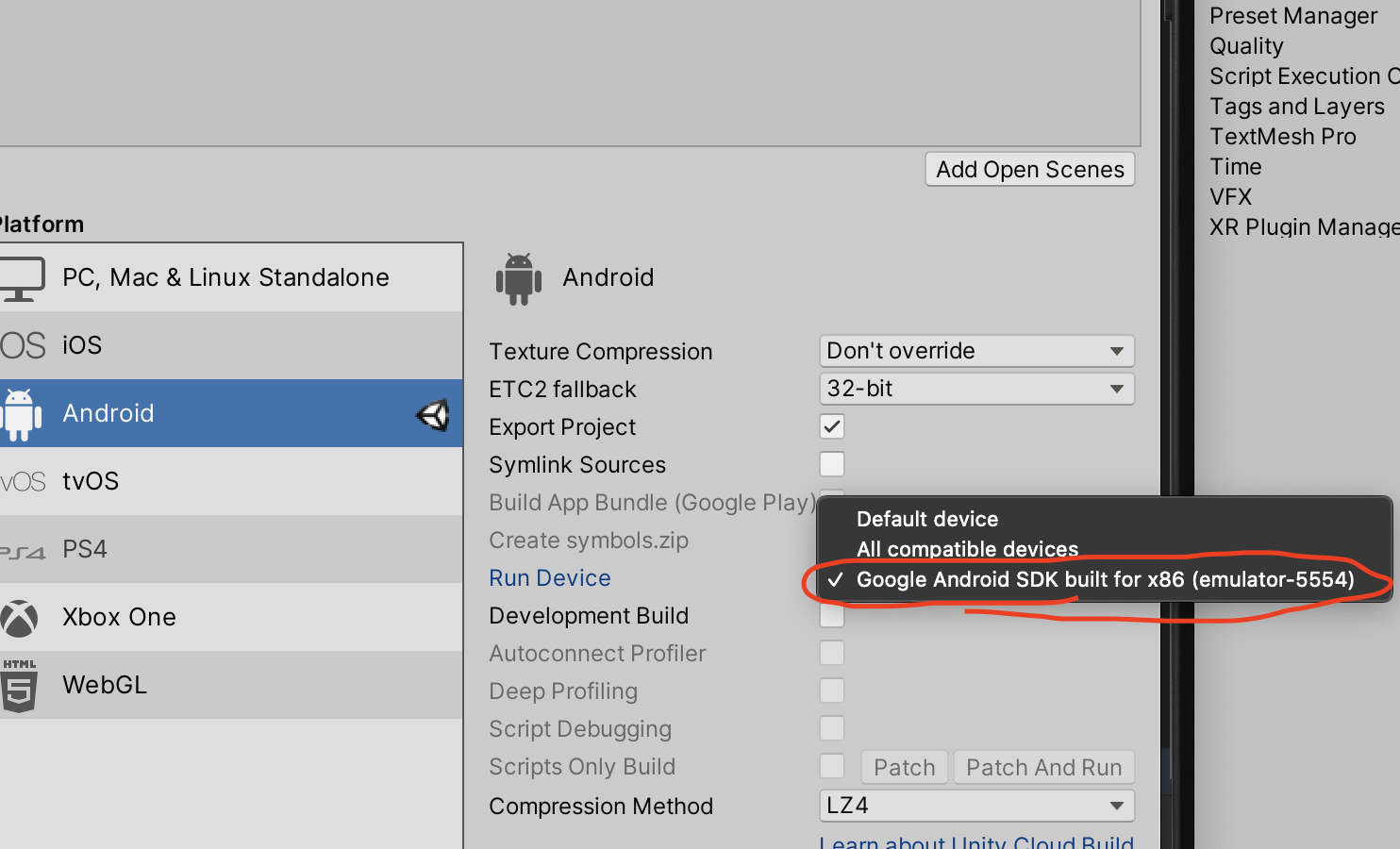Select the WebGL platform row
The width and height of the screenshot is (1400, 849).
[231, 685]
